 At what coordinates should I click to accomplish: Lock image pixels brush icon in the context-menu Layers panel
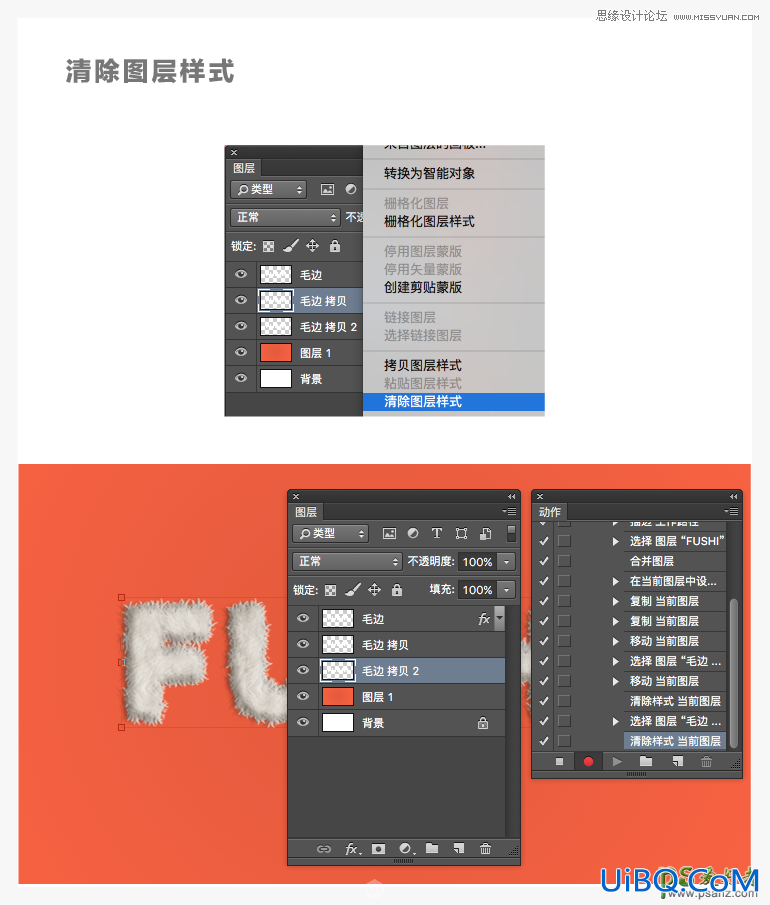(291, 246)
